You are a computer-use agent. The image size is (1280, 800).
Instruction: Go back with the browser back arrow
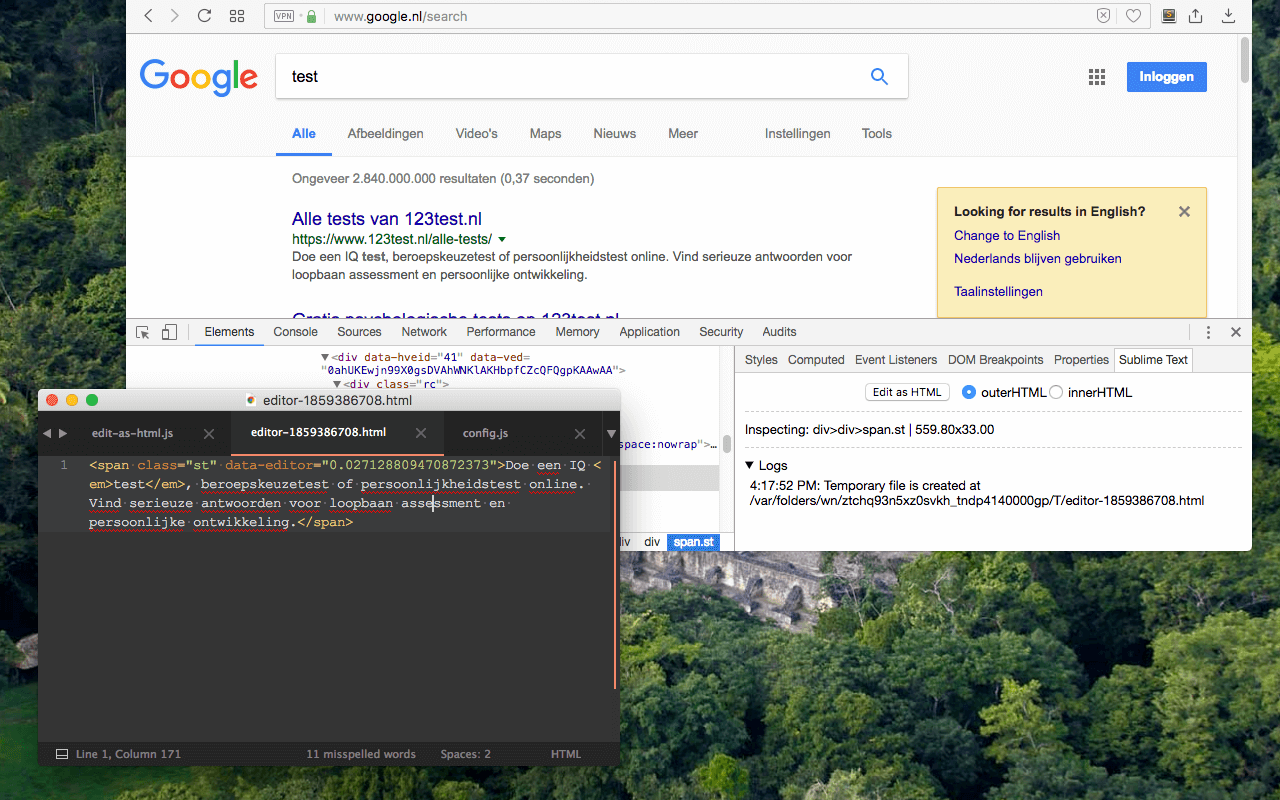click(148, 16)
